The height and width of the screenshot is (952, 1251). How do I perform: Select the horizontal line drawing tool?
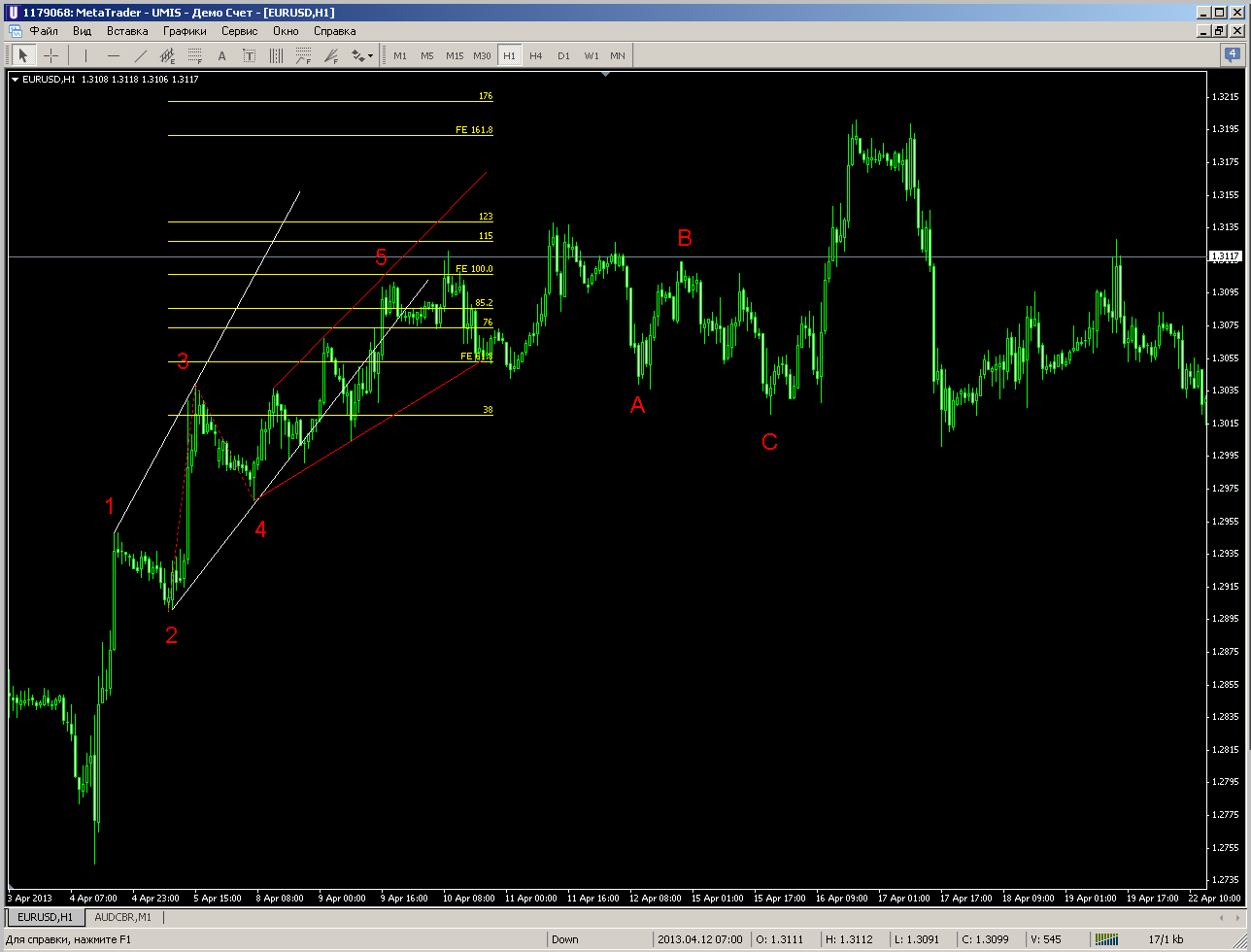[x=113, y=55]
